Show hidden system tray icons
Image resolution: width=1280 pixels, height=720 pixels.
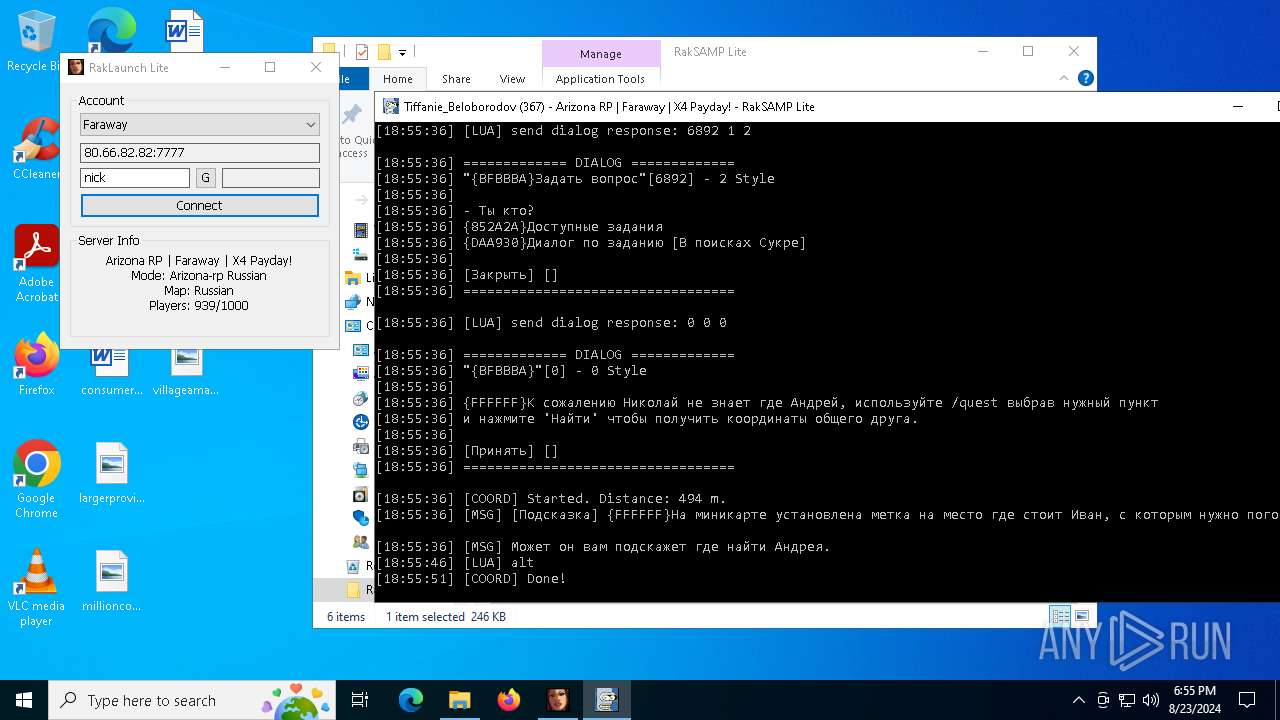(1078, 700)
